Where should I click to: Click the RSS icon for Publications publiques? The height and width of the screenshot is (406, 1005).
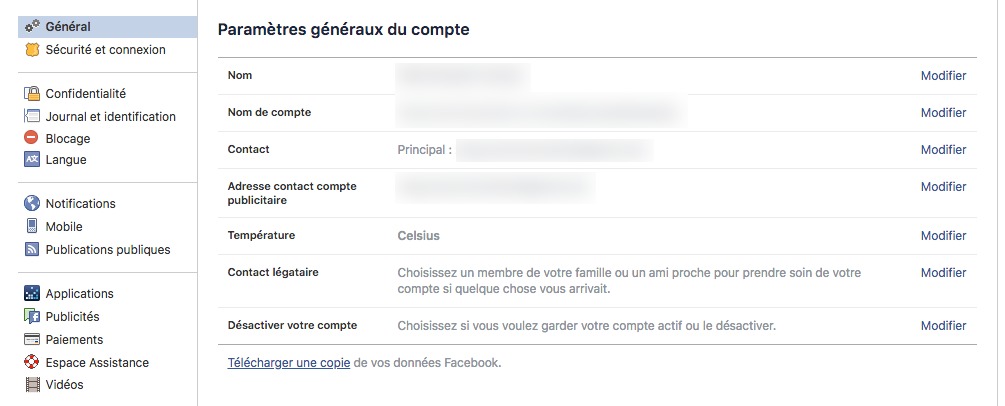pos(32,250)
